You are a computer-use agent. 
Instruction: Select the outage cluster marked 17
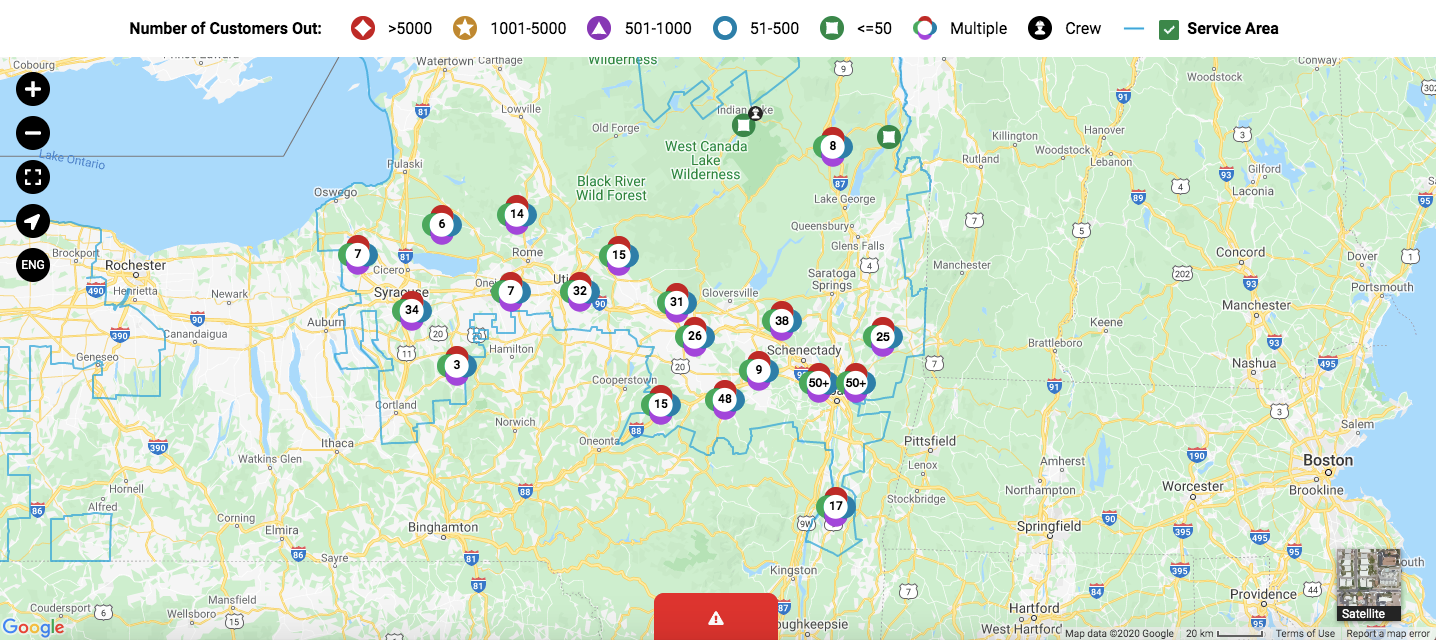[x=836, y=506]
